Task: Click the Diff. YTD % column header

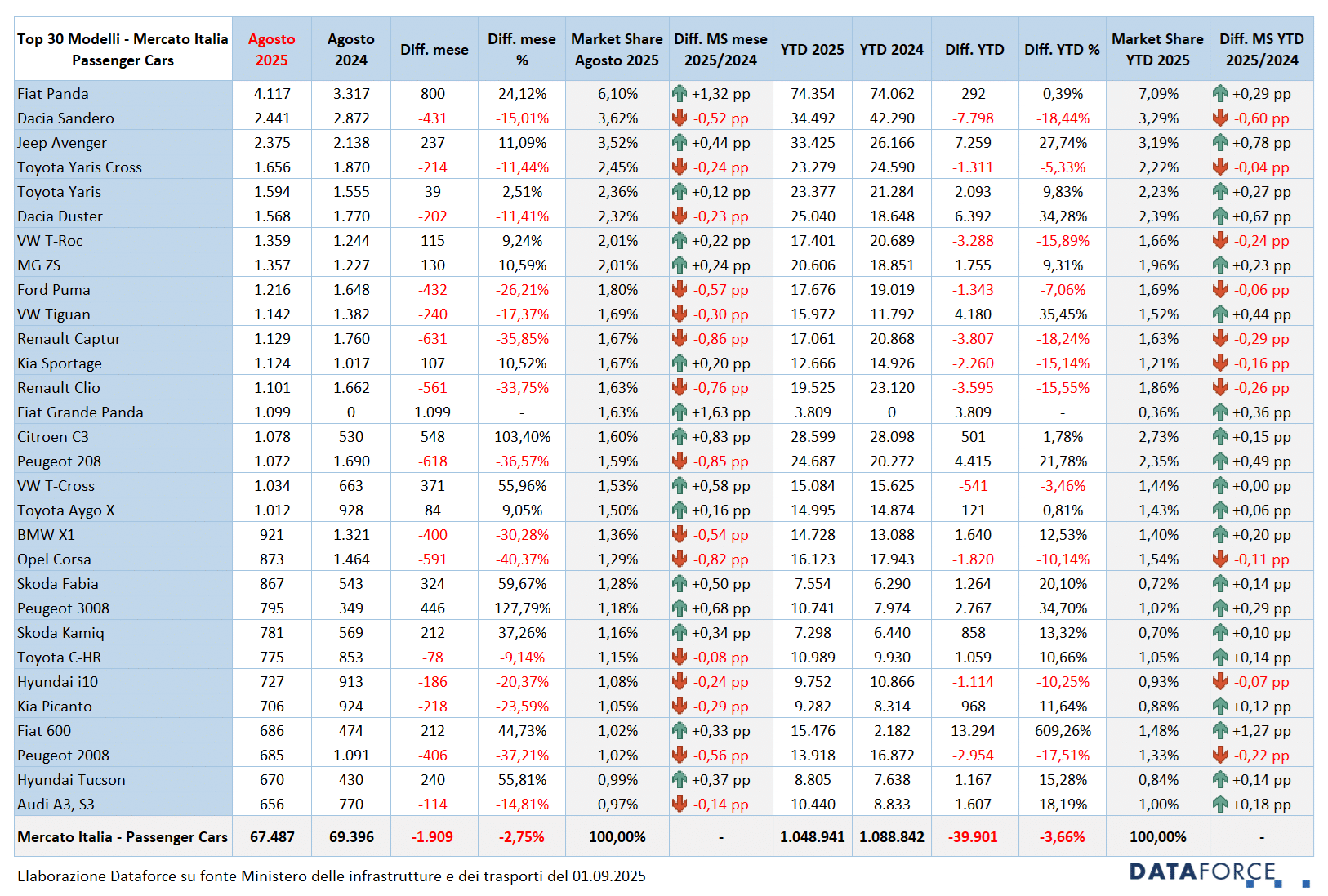Action: click(x=1062, y=49)
